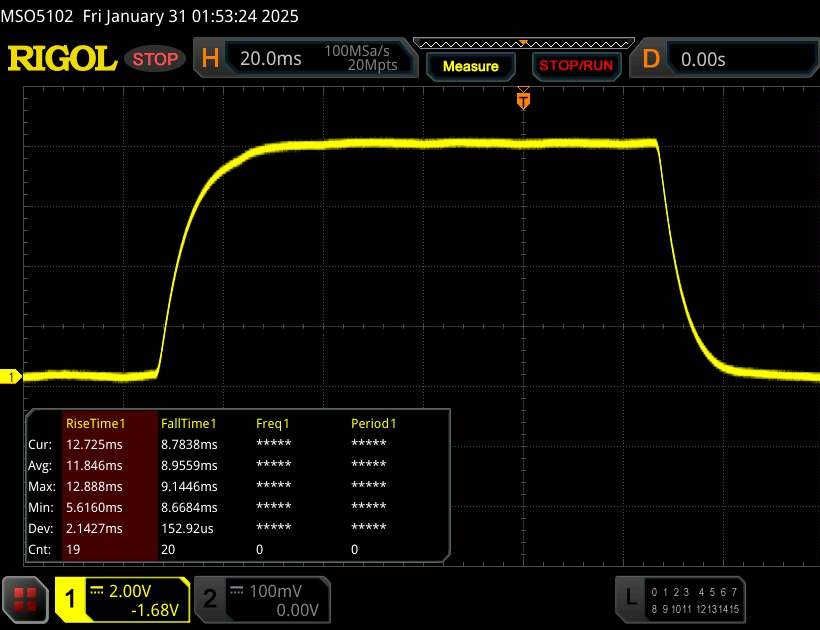820x630 pixels.
Task: Open the red grid function navigation icon
Action: pyautogui.click(x=25, y=600)
